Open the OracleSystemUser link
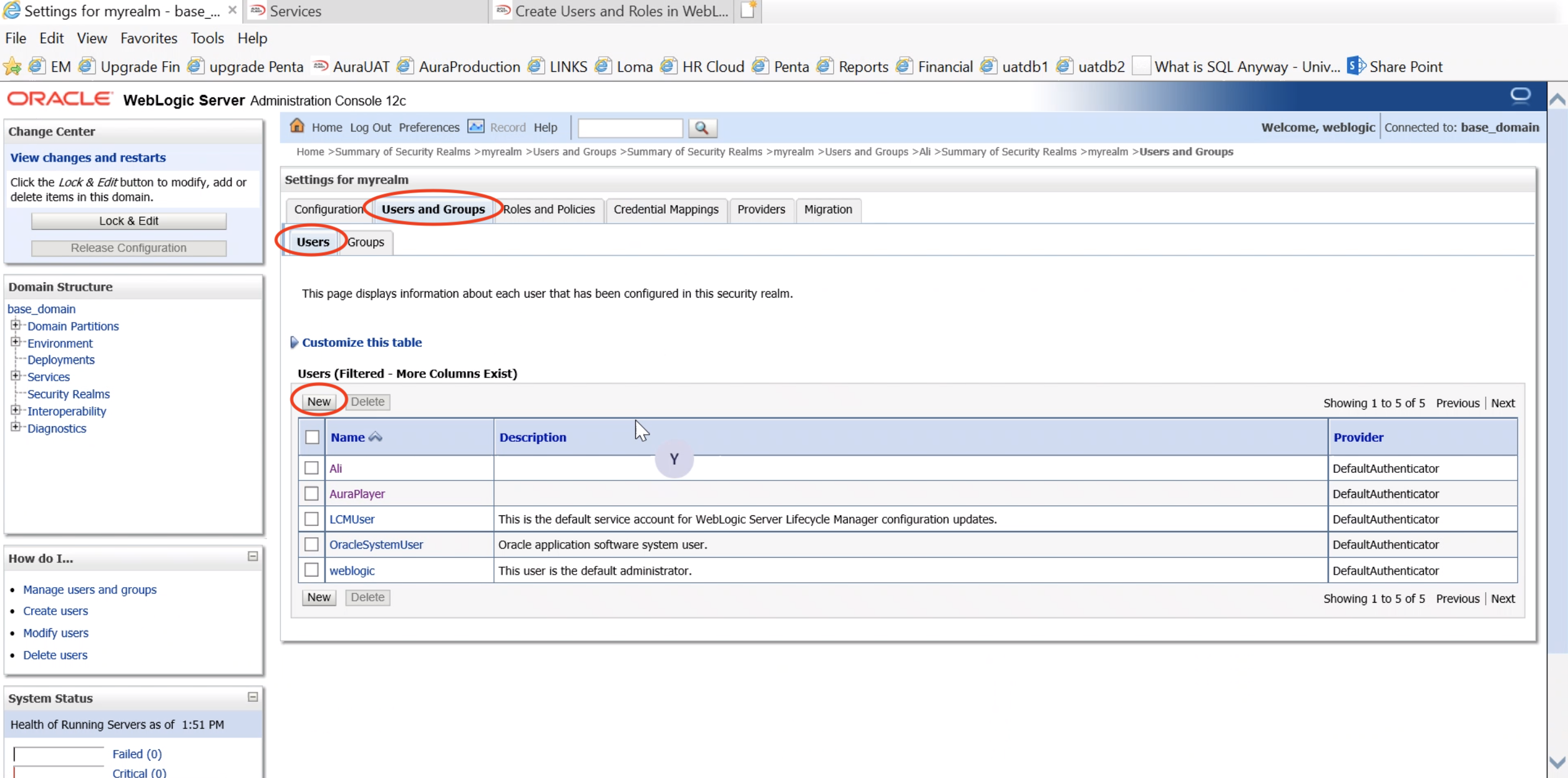 point(376,545)
